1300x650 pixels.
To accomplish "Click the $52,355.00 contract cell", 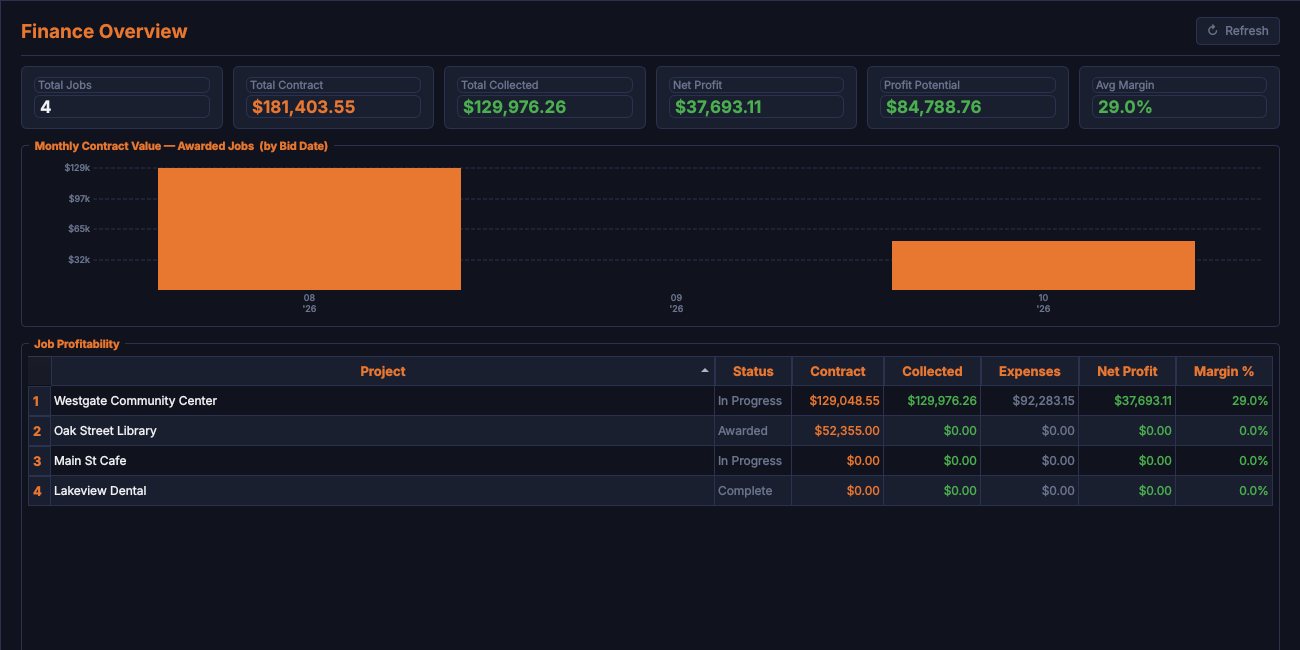I will (x=838, y=431).
